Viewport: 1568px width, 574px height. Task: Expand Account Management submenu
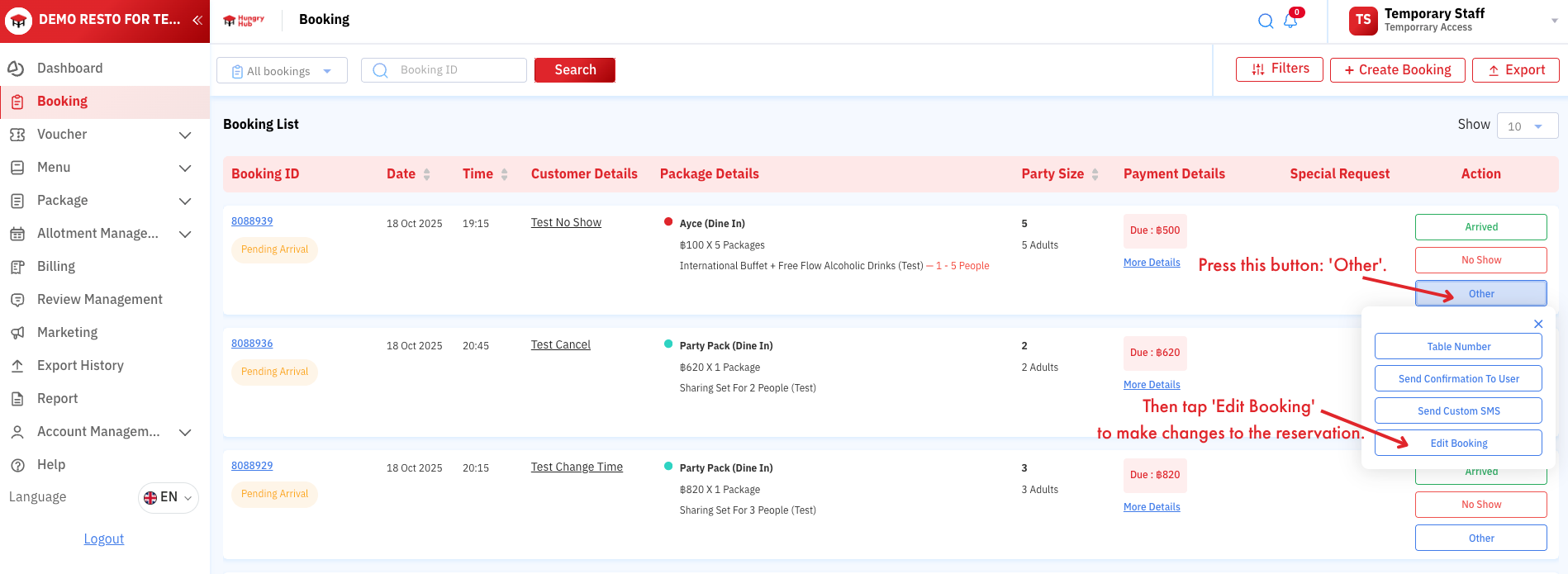(185, 432)
